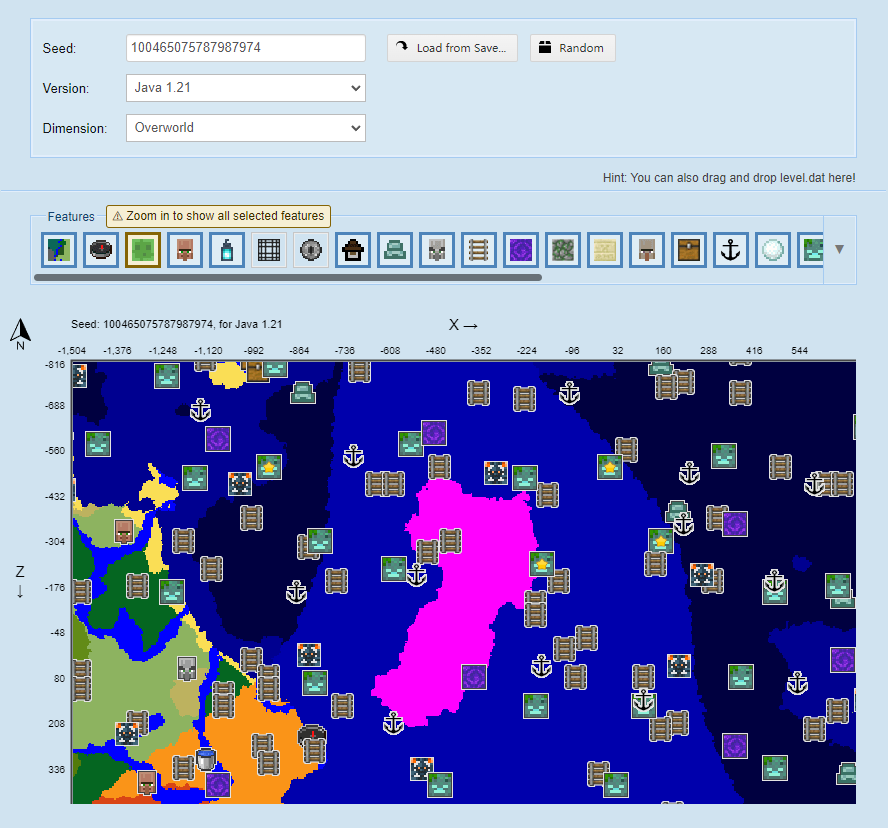The width and height of the screenshot is (888, 828).
Task: Toggle the Spawn compass feature
Action: (x=101, y=250)
